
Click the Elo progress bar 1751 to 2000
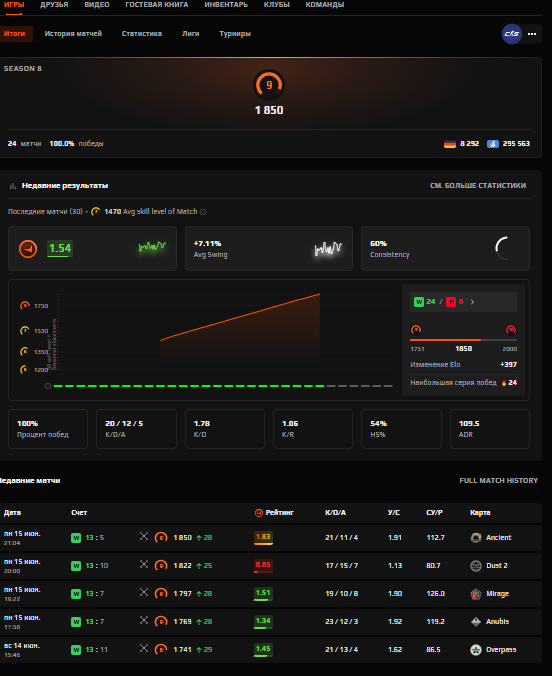[463, 340]
